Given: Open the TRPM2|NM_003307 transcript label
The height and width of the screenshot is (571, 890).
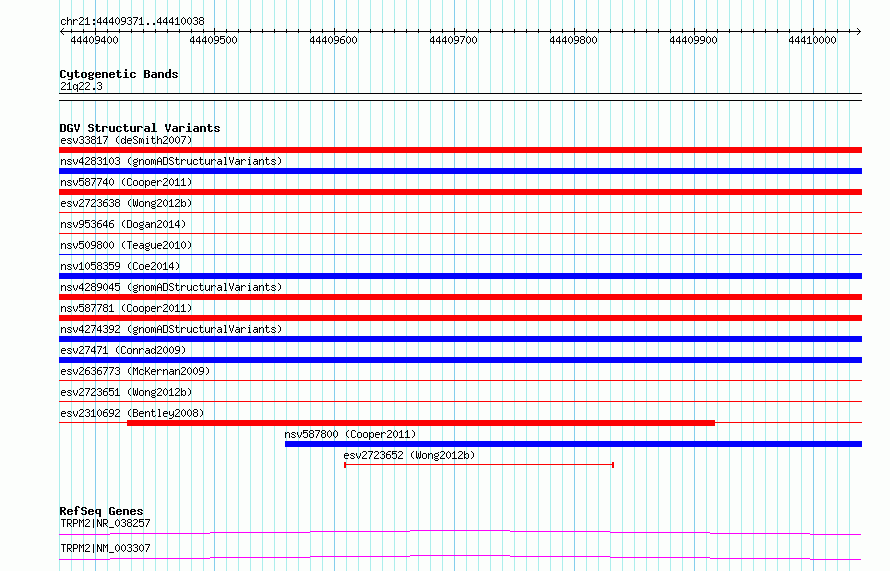Looking at the screenshot, I should point(105,548).
